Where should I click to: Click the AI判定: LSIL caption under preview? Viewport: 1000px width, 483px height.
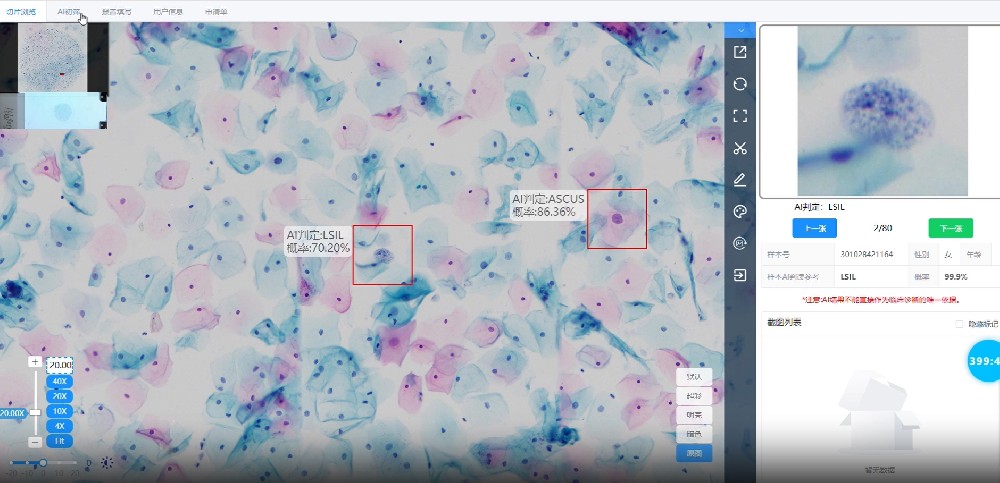[820, 207]
